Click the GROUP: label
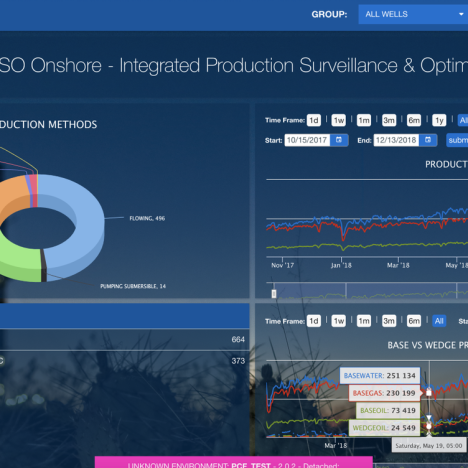Screen dimensions: 468x468 click(x=329, y=15)
